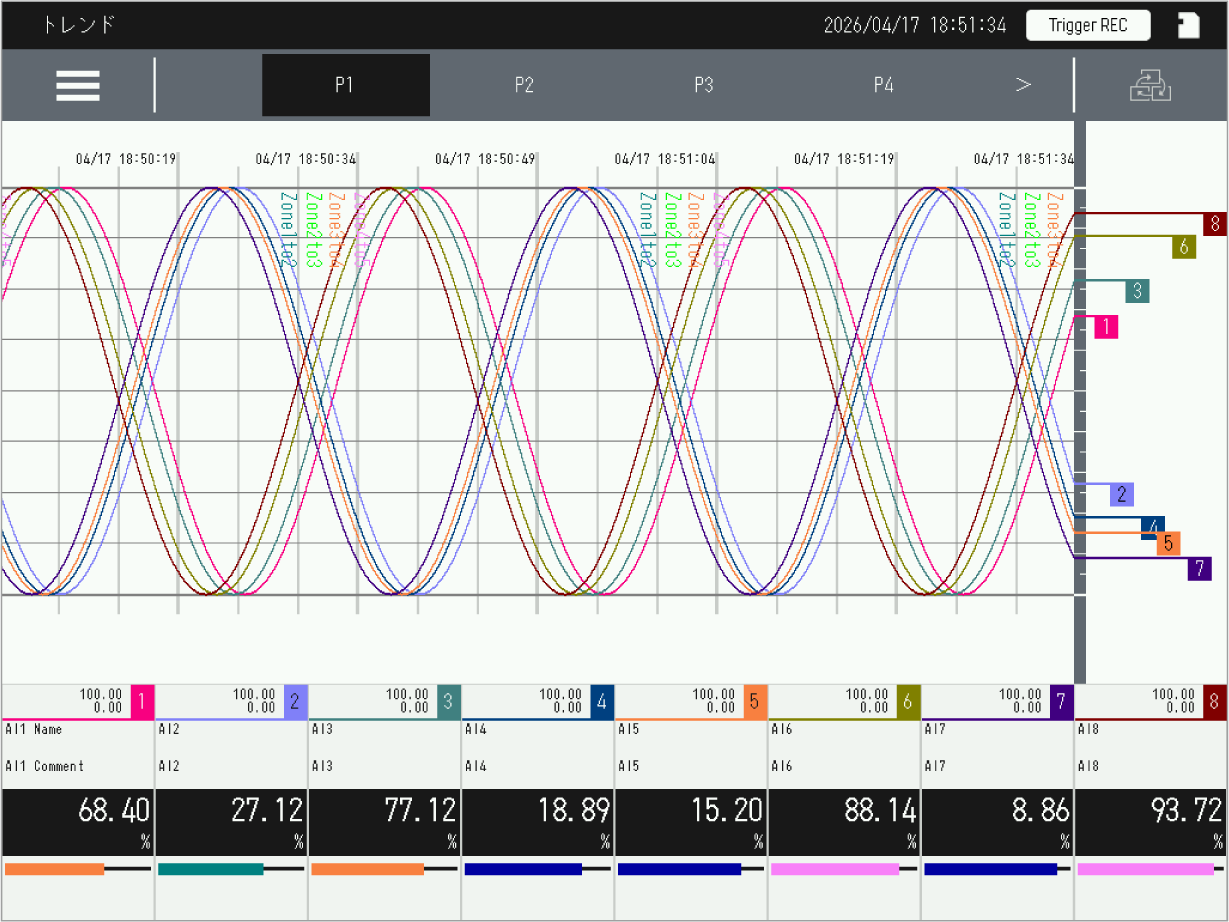Switch to the P4 page tab
The width and height of the screenshot is (1229, 922).
(x=883, y=85)
